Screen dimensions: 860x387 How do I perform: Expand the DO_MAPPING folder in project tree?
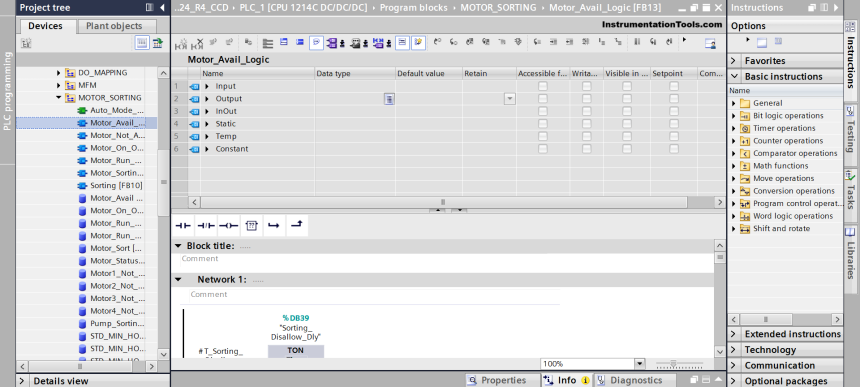point(59,72)
